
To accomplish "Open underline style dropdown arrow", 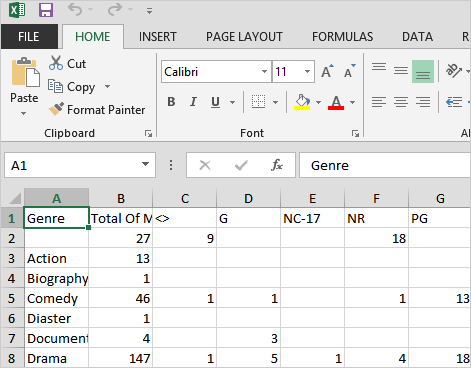I will (x=233, y=102).
